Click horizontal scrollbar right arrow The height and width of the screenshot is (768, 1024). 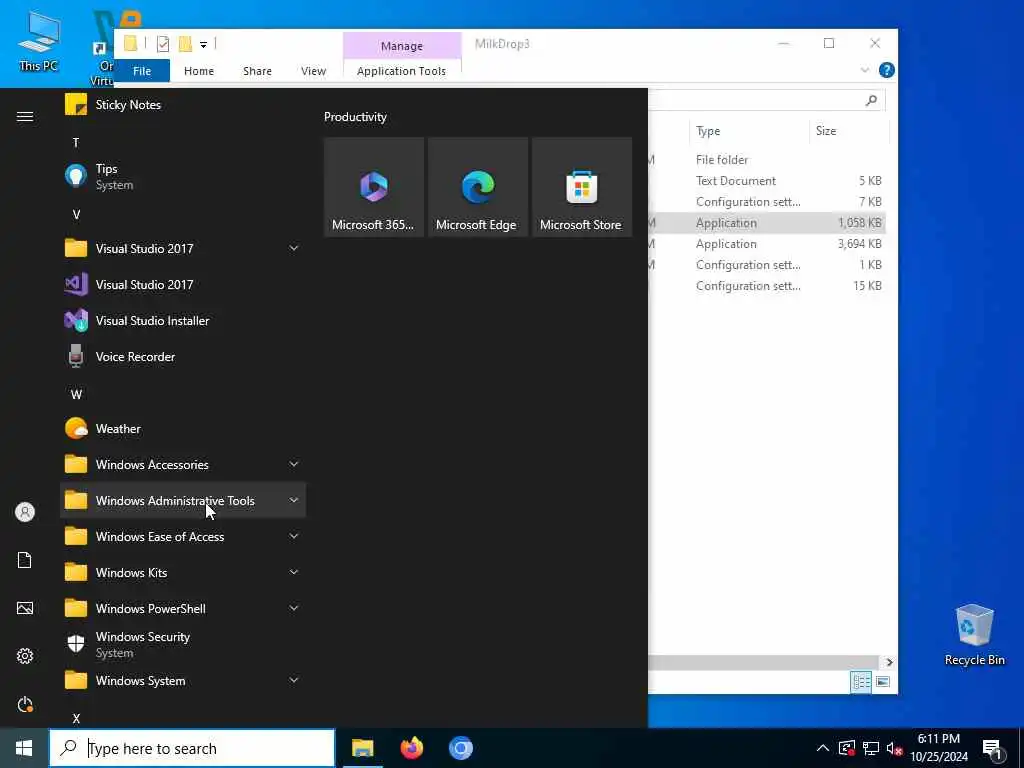(889, 662)
